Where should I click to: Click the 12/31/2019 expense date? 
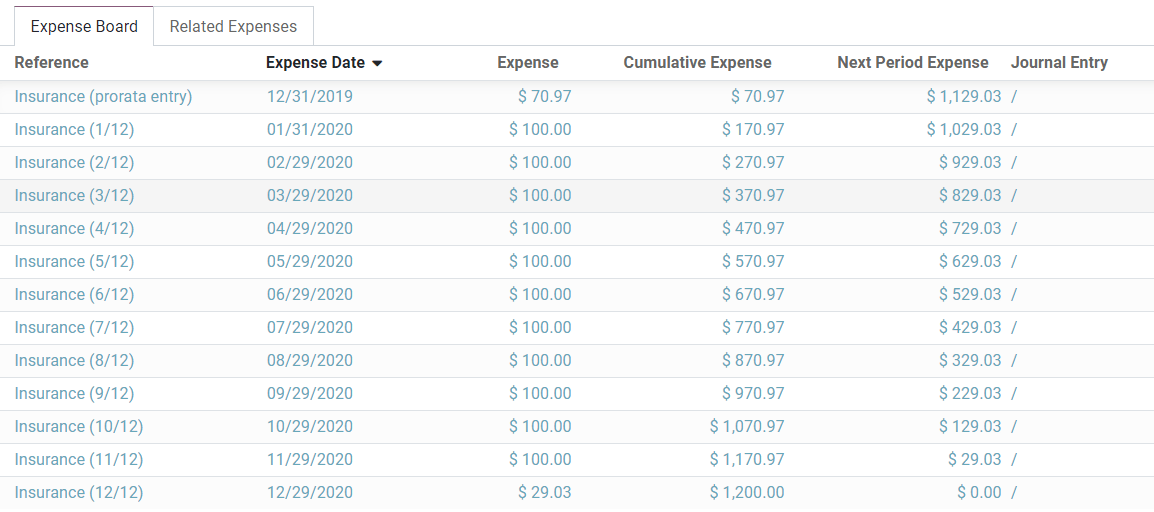[x=309, y=97]
